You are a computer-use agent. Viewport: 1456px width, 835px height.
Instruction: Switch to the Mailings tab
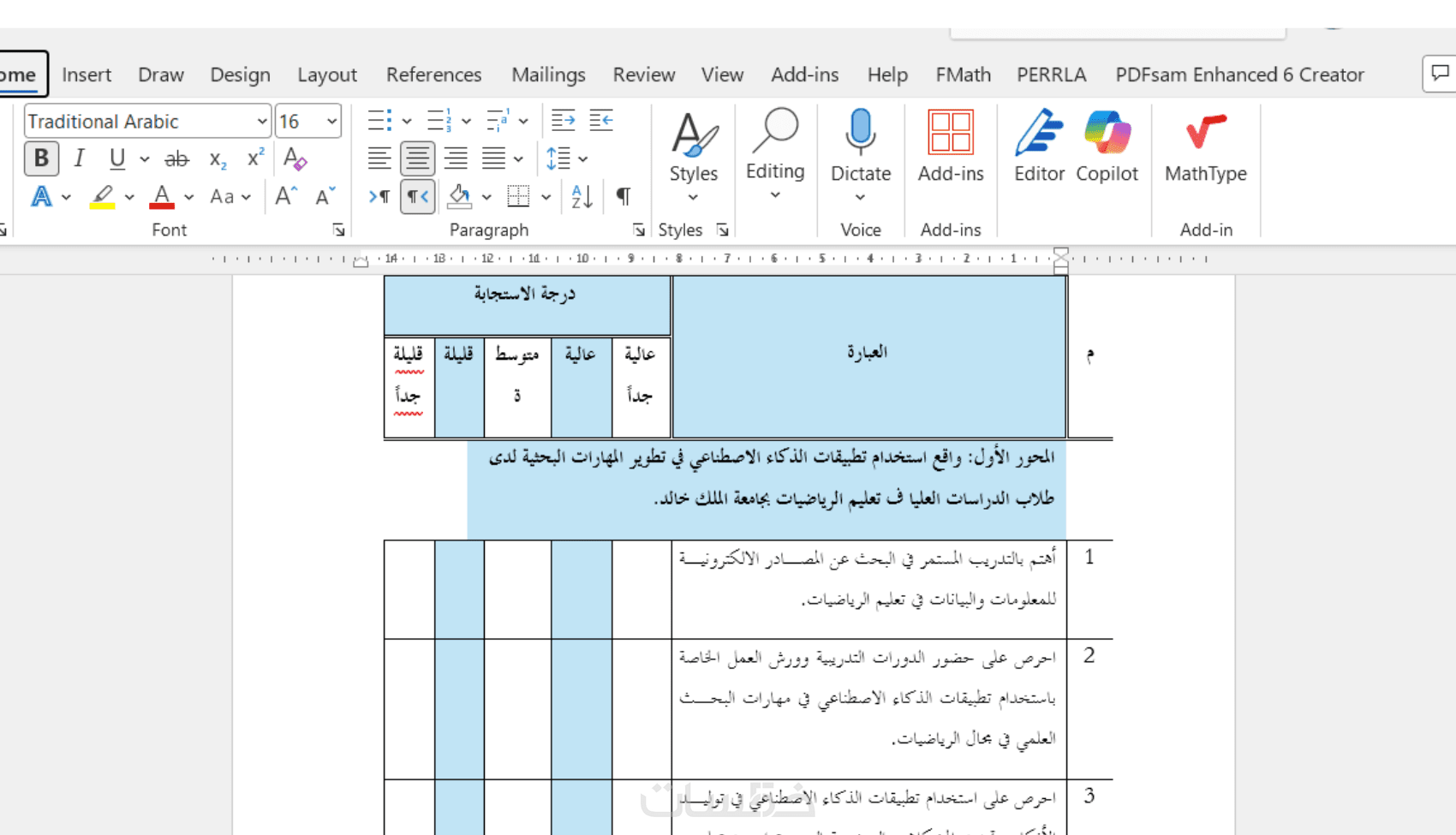tap(549, 75)
